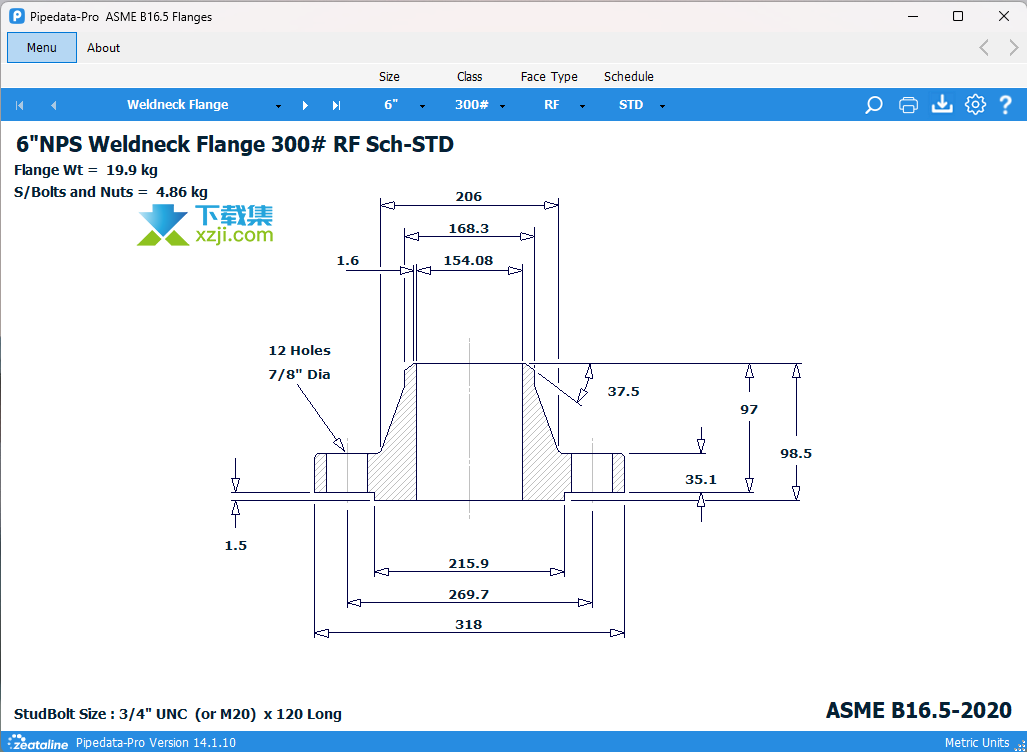The height and width of the screenshot is (752, 1027).
Task: Open the RF face type dropdown
Action: [x=582, y=106]
